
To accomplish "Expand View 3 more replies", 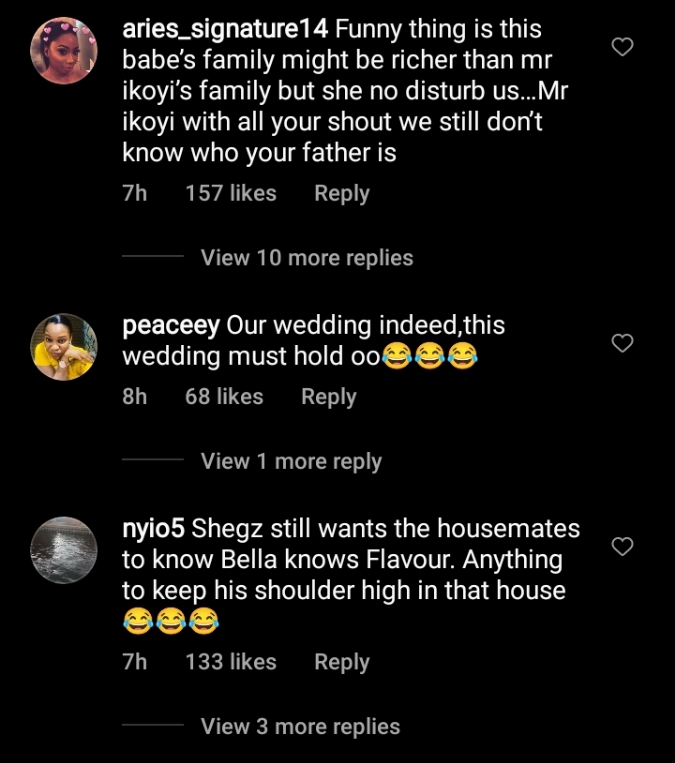I will (300, 727).
